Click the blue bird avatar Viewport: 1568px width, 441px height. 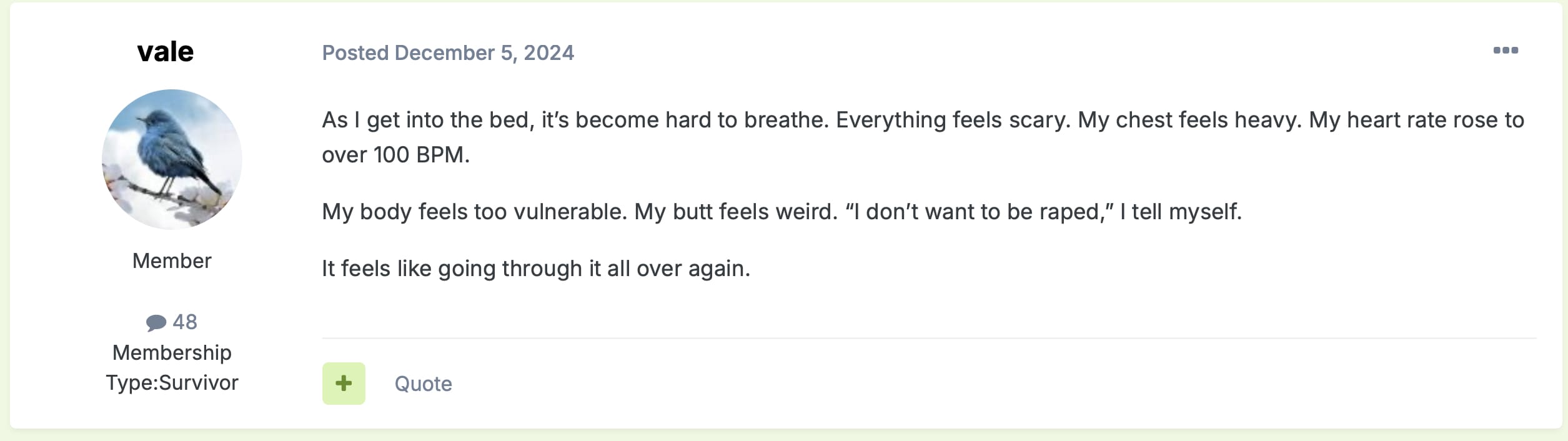click(x=172, y=159)
